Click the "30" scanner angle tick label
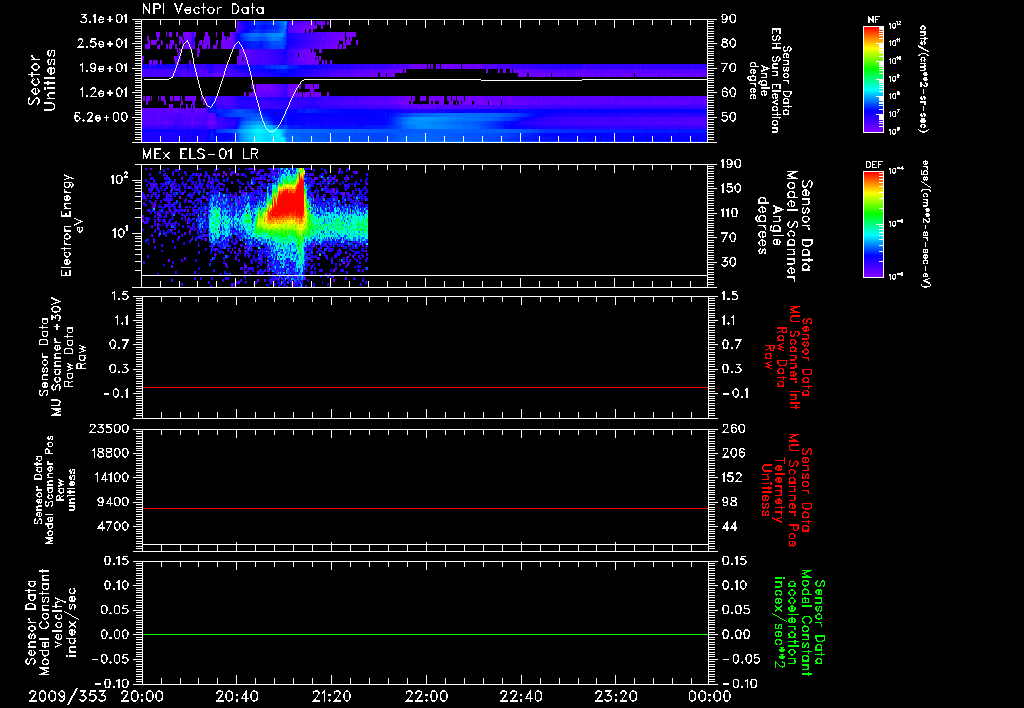This screenshot has height=708, width=1024. click(728, 262)
